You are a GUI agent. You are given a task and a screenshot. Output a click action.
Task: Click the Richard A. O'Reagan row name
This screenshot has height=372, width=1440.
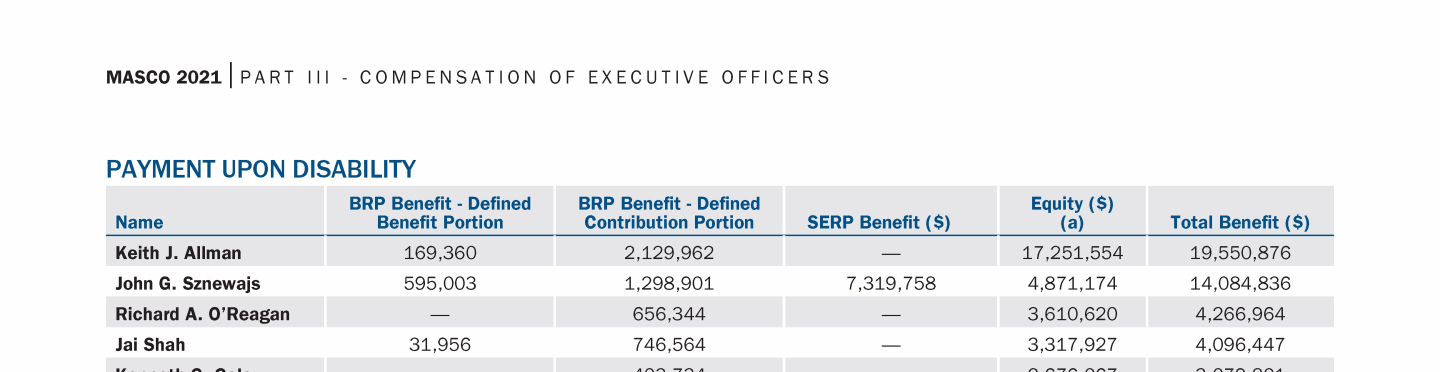click(x=202, y=314)
